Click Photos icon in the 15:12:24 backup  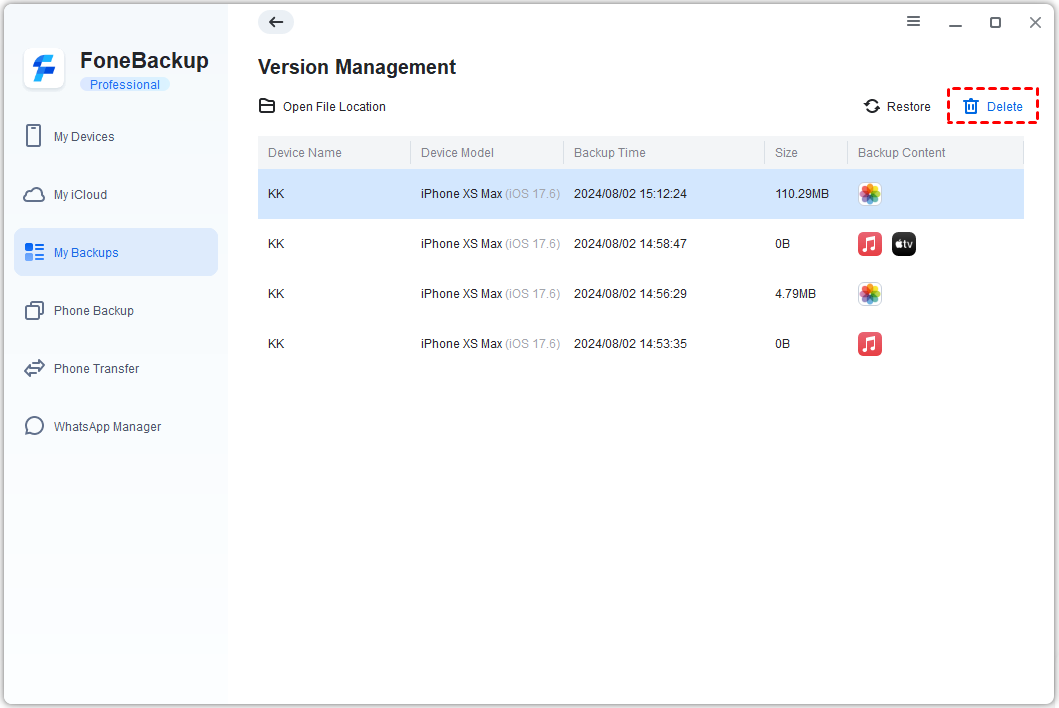[x=869, y=195]
